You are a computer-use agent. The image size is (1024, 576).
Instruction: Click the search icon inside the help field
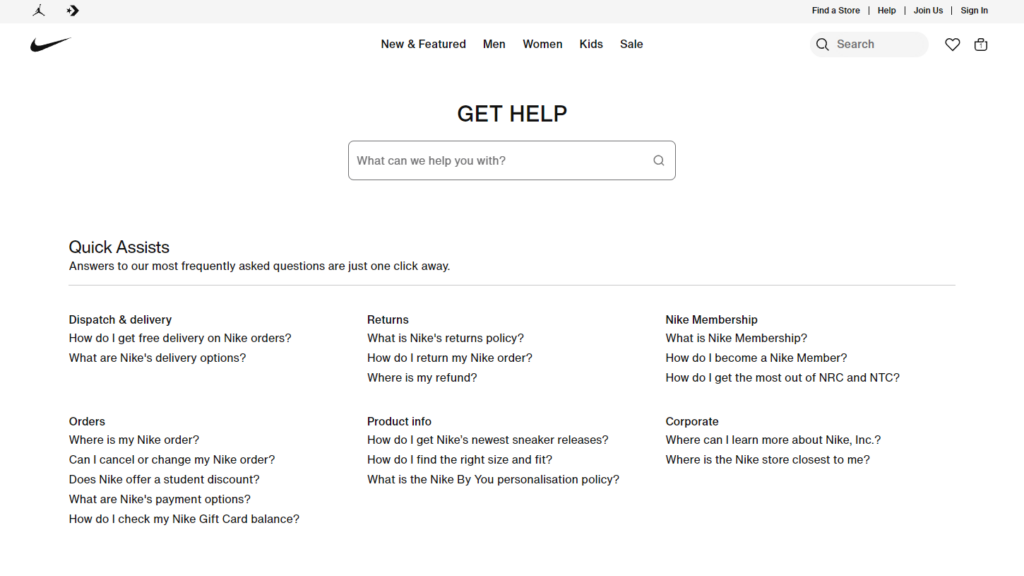(658, 160)
